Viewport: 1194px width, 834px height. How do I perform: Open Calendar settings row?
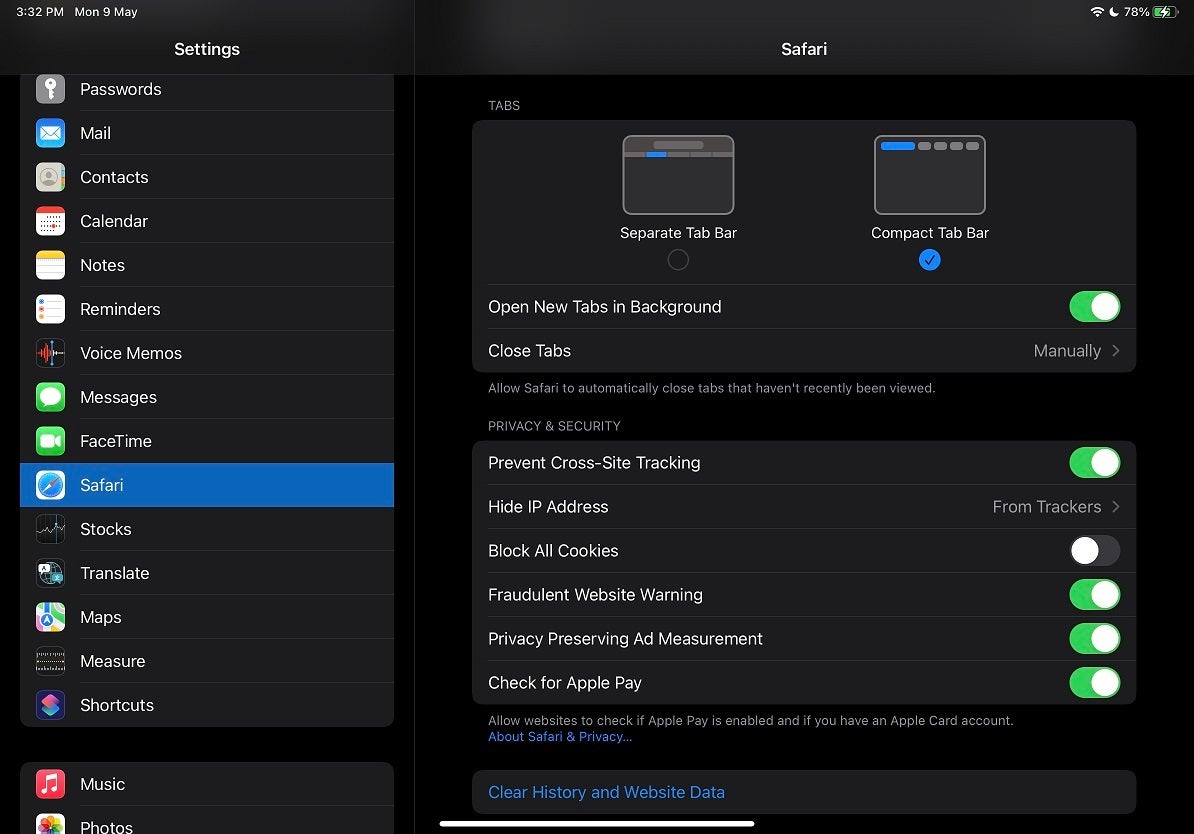[207, 221]
